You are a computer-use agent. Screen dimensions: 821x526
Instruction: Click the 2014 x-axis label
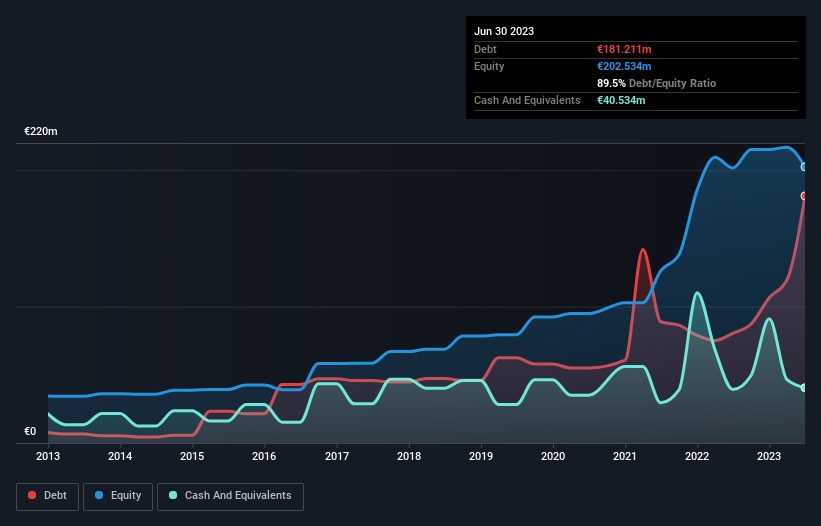coord(120,456)
